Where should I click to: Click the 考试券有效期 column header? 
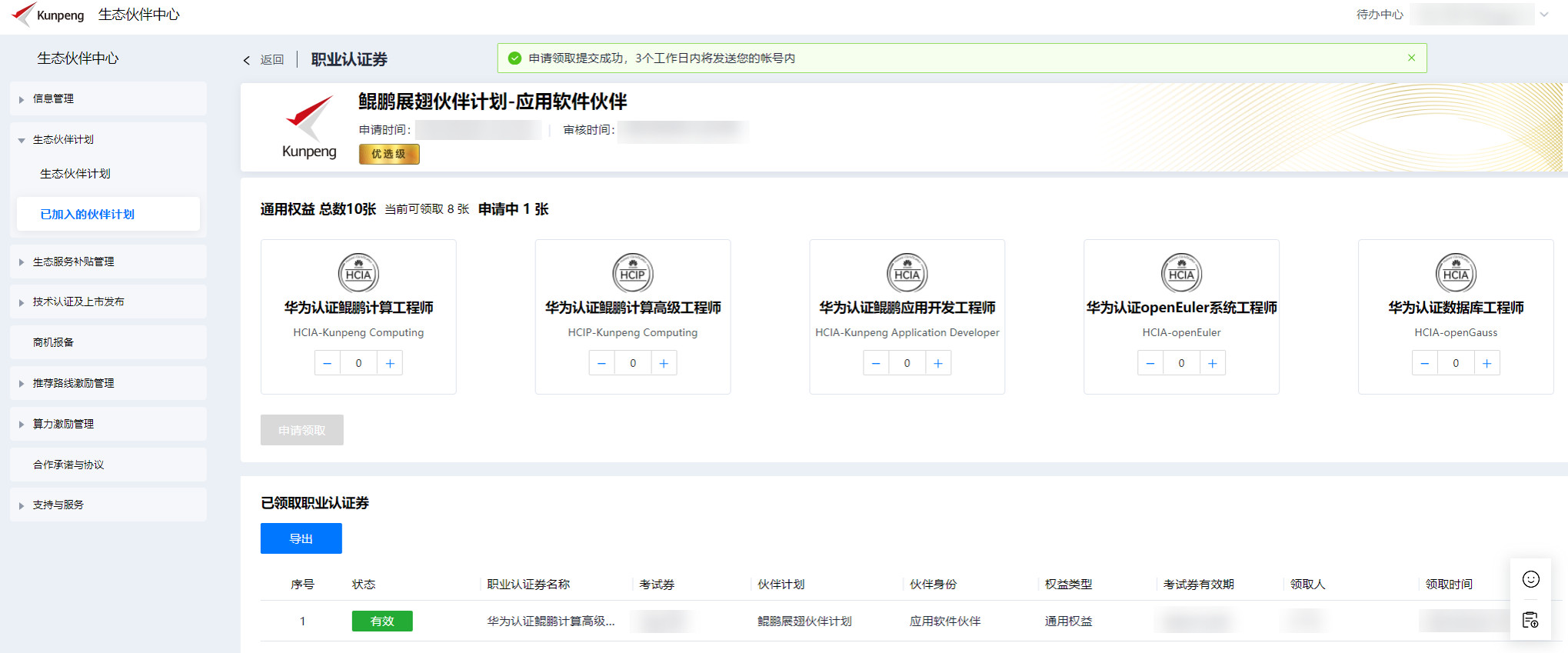[x=1199, y=585]
